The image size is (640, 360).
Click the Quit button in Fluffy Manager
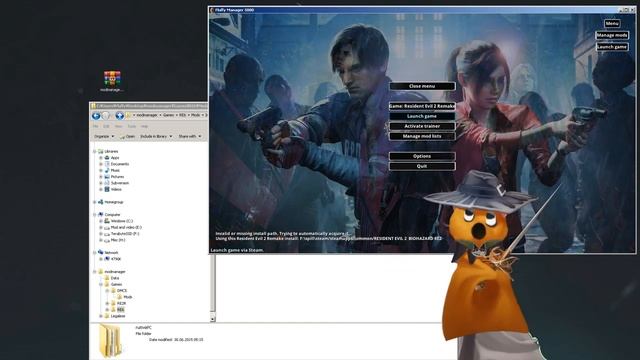pos(422,166)
